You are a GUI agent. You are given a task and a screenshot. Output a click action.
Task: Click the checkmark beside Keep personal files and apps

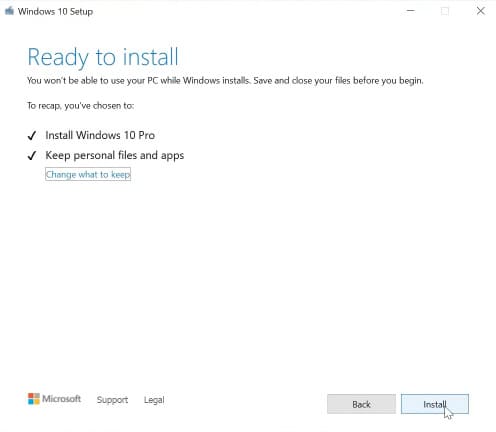point(32,155)
